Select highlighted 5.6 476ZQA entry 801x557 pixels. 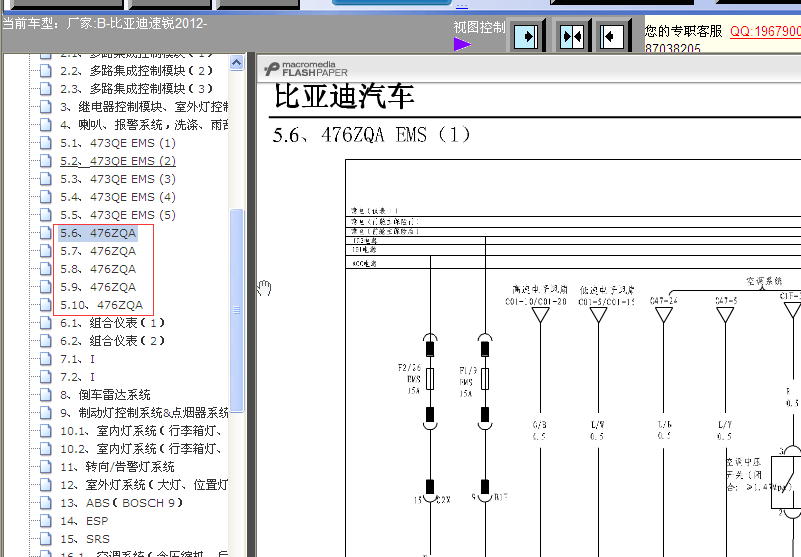pyautogui.click(x=98, y=233)
